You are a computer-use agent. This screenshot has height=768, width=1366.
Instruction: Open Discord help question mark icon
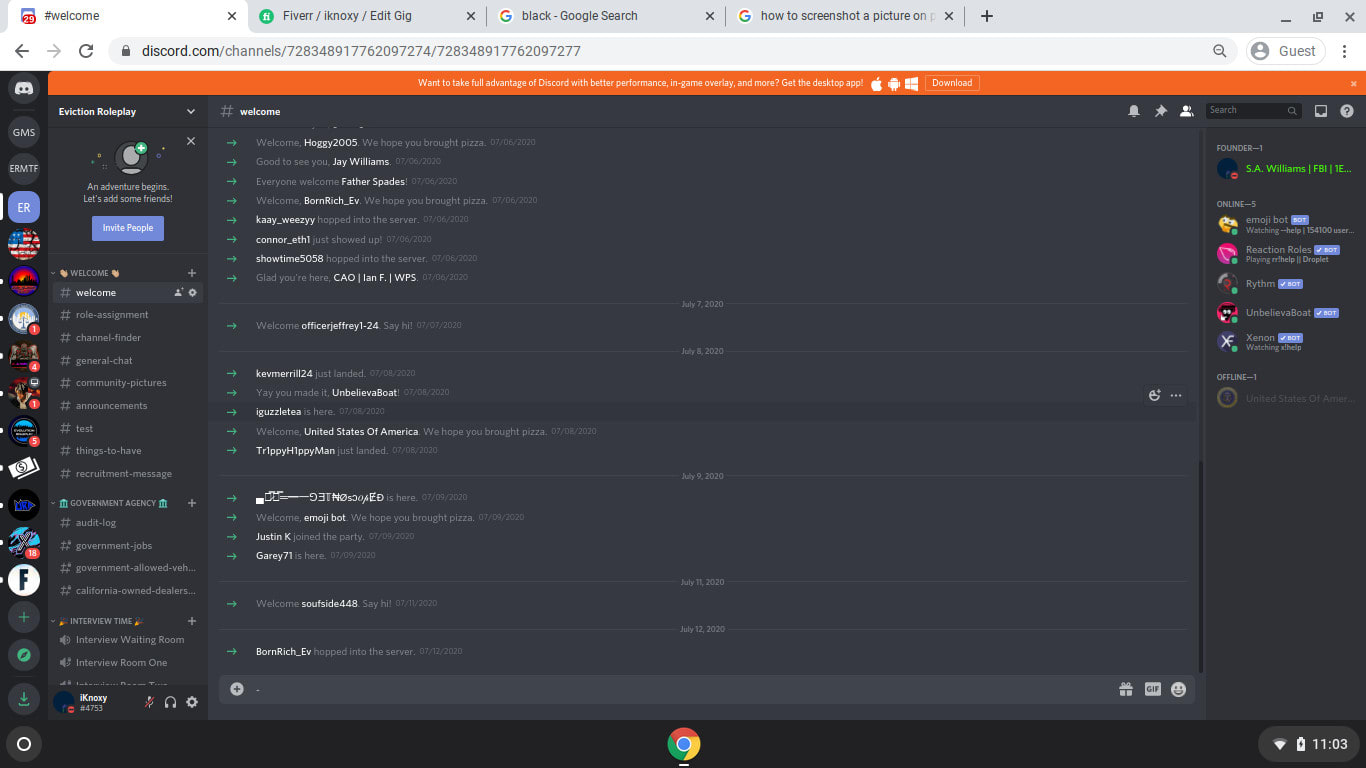[x=1347, y=111]
